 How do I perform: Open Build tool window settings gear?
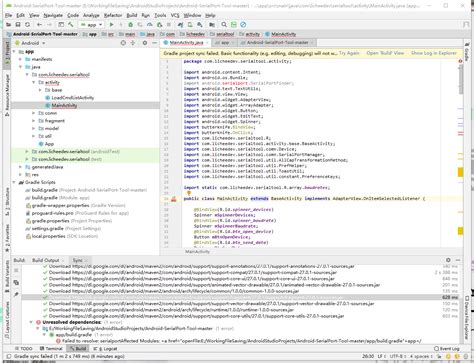point(448,260)
